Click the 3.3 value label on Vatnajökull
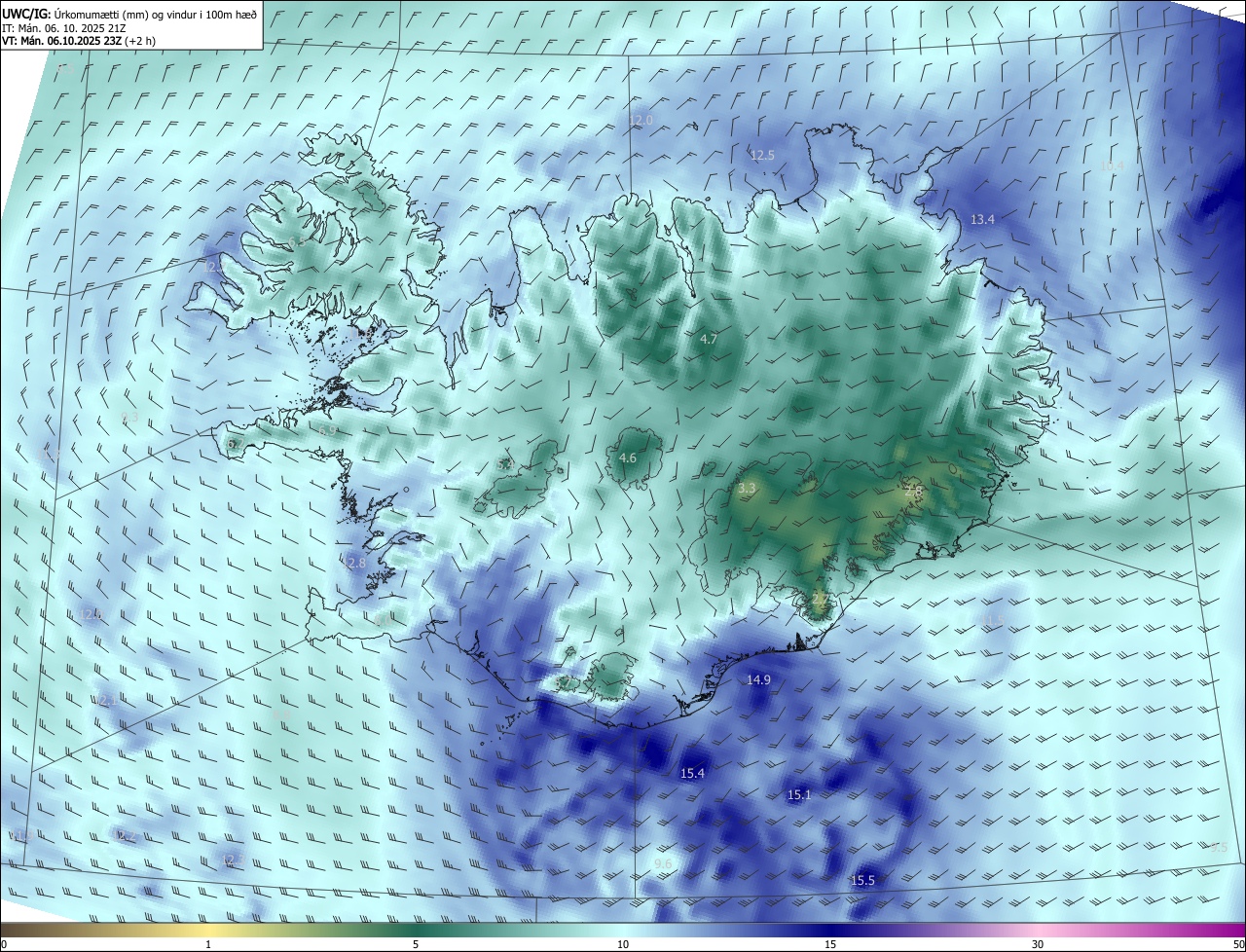The image size is (1246, 952). 747,489
